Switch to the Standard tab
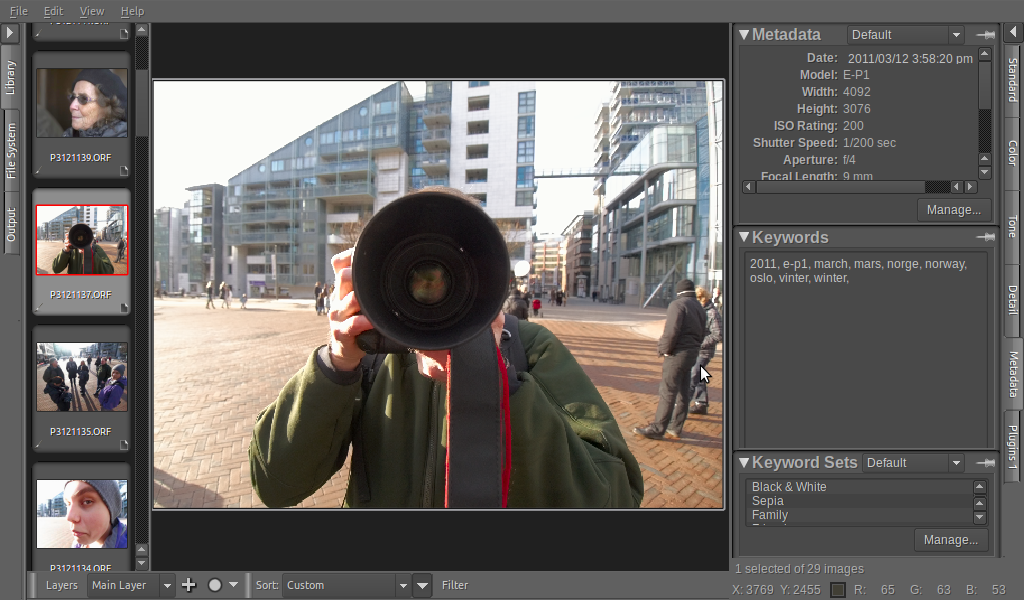Screen dimensions: 1024x600 pos(1013,80)
